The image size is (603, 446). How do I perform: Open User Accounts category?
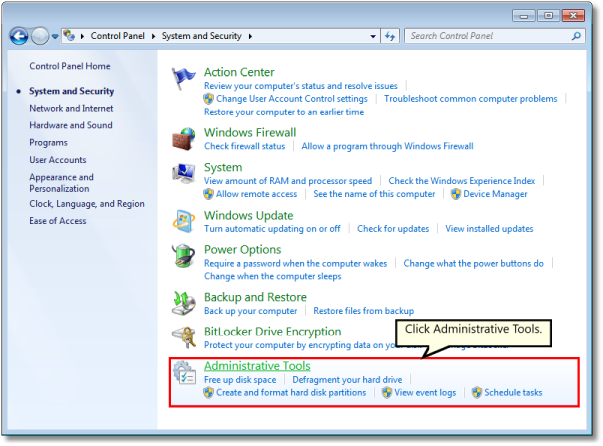pyautogui.click(x=58, y=160)
